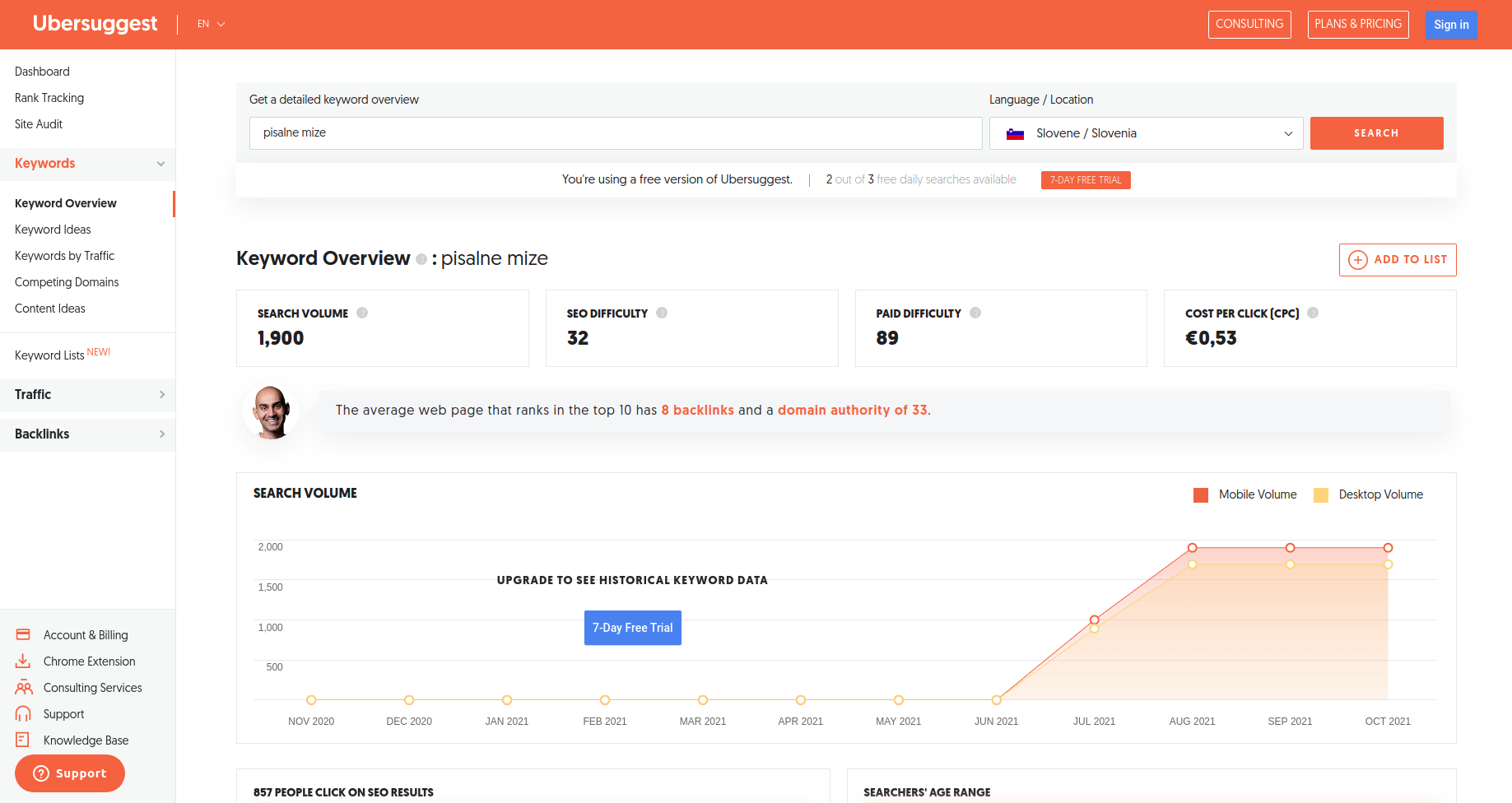Expand the Traffic sidebar section
1512x803 pixels.
click(87, 395)
